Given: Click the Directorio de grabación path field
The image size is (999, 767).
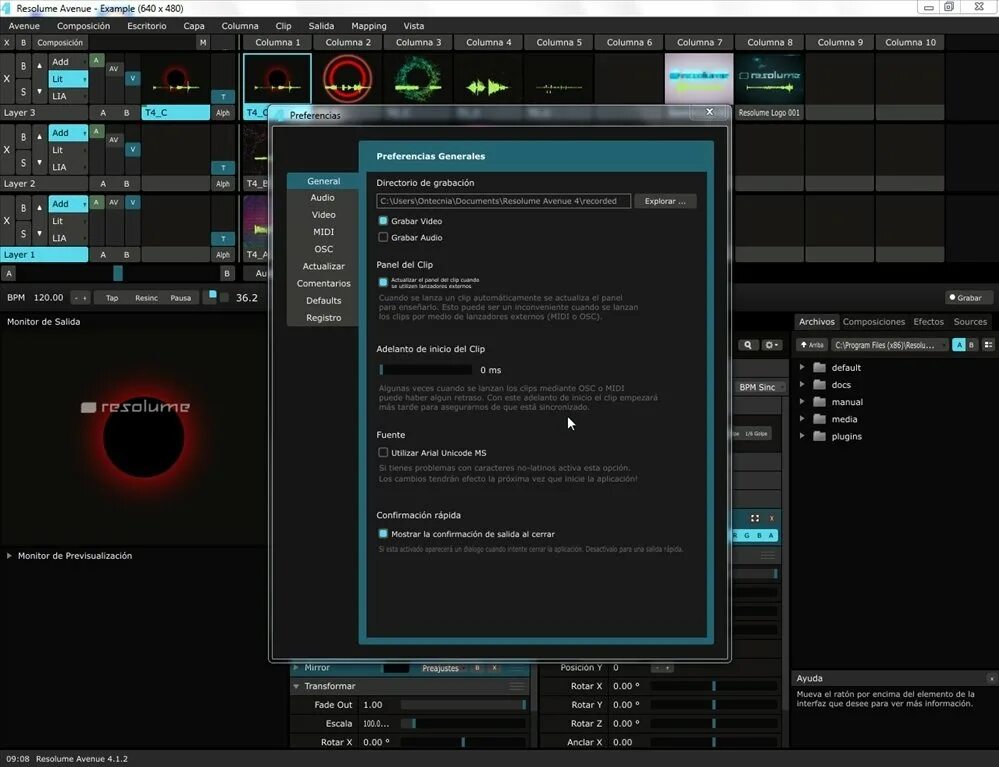Looking at the screenshot, I should [x=503, y=201].
